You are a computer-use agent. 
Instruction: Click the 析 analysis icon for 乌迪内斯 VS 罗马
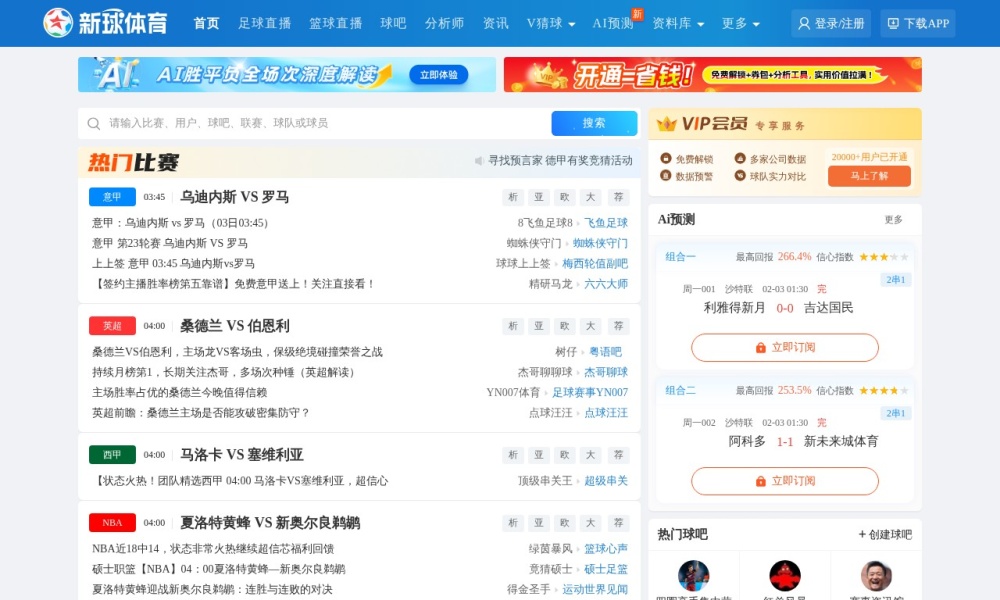click(x=512, y=197)
